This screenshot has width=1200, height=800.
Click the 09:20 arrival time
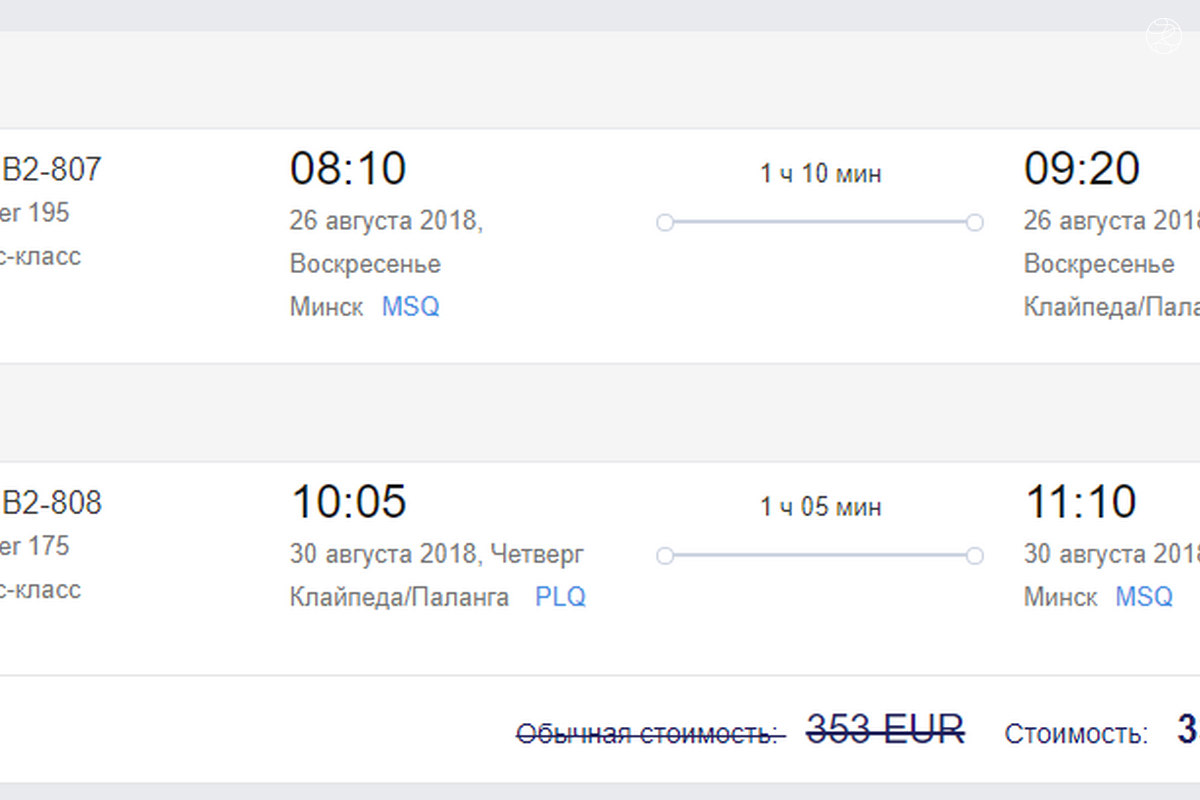coord(1081,169)
